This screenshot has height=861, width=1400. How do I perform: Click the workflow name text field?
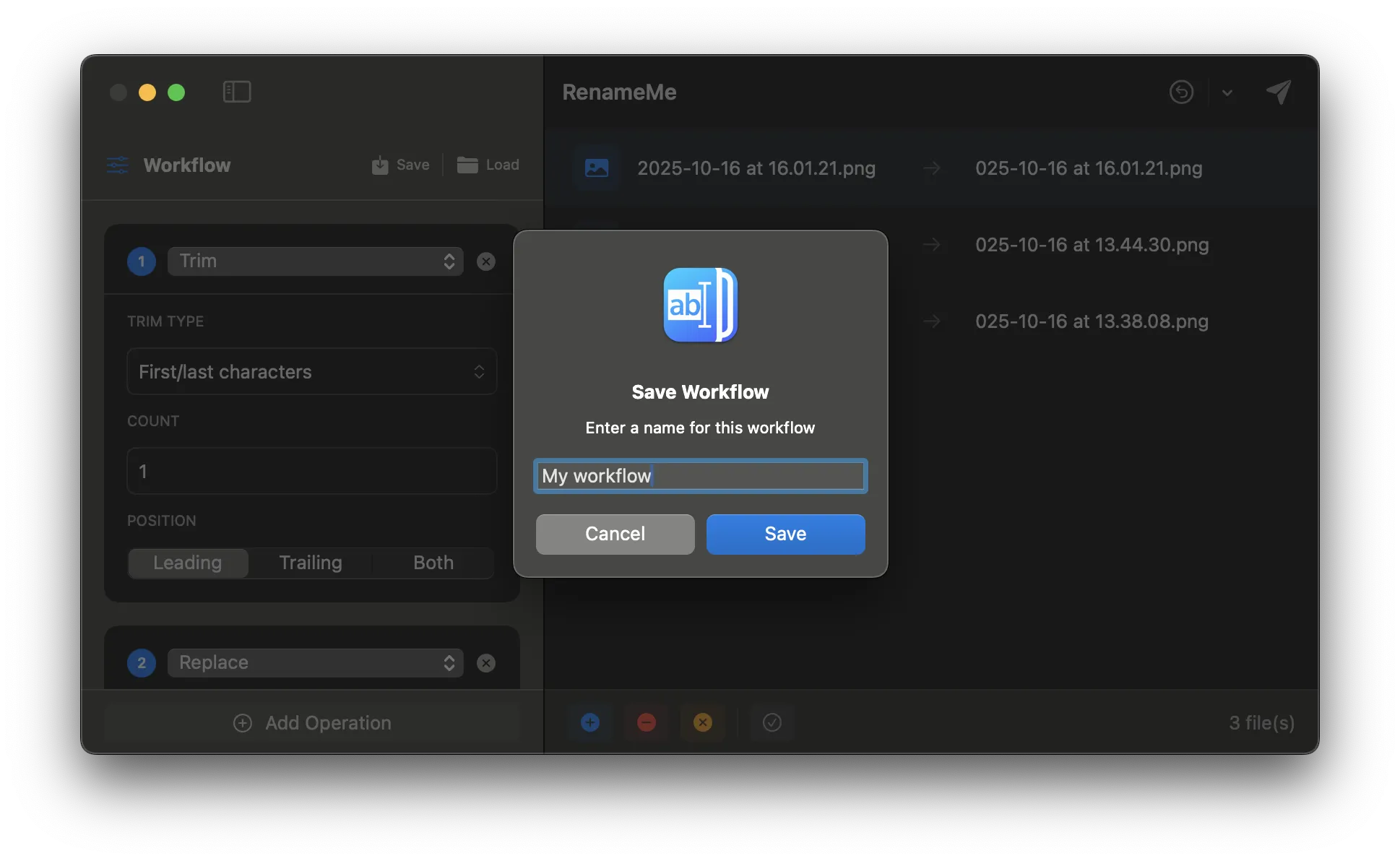pyautogui.click(x=700, y=476)
